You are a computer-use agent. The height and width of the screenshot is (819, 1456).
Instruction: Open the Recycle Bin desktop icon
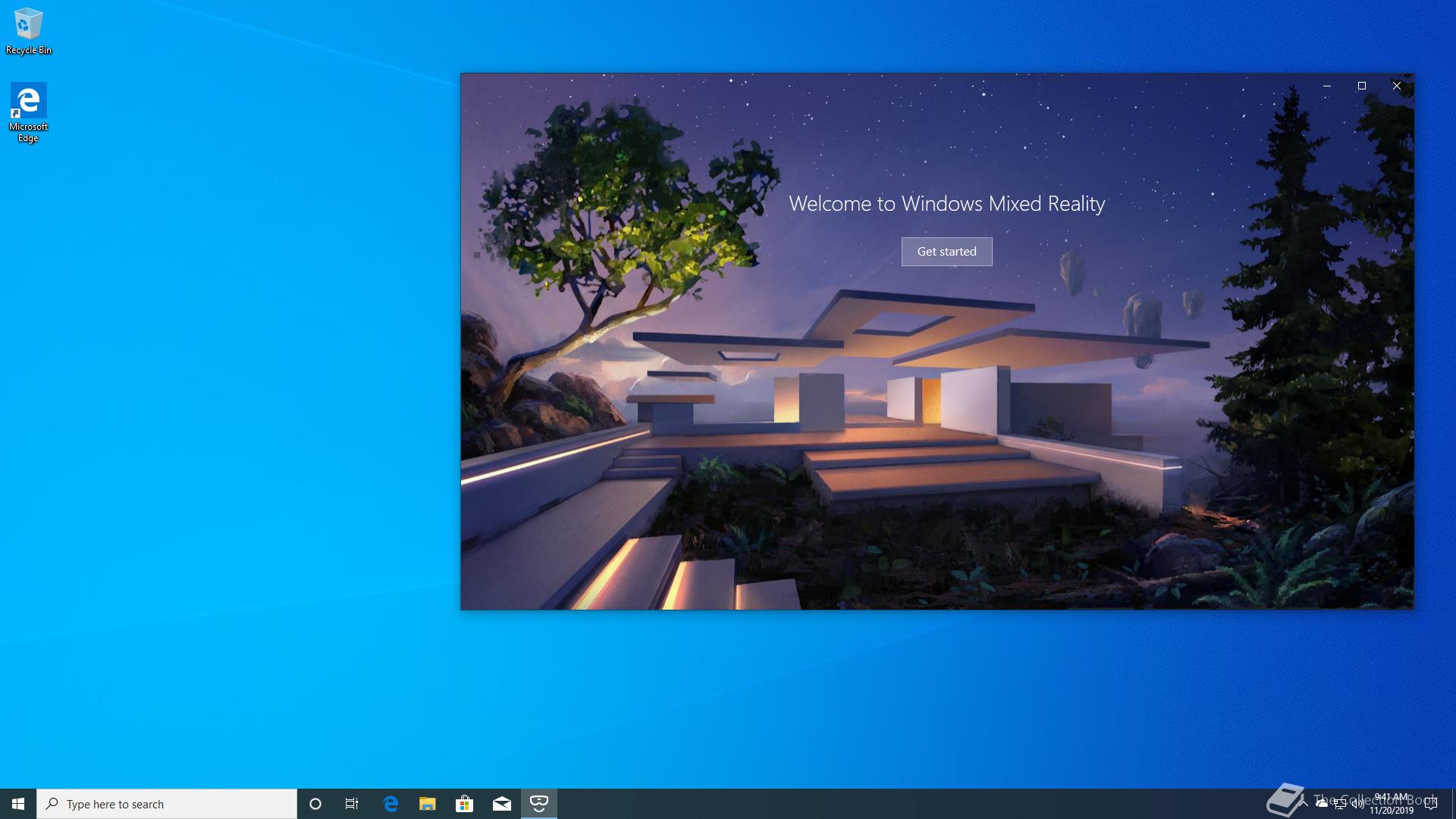tap(29, 31)
